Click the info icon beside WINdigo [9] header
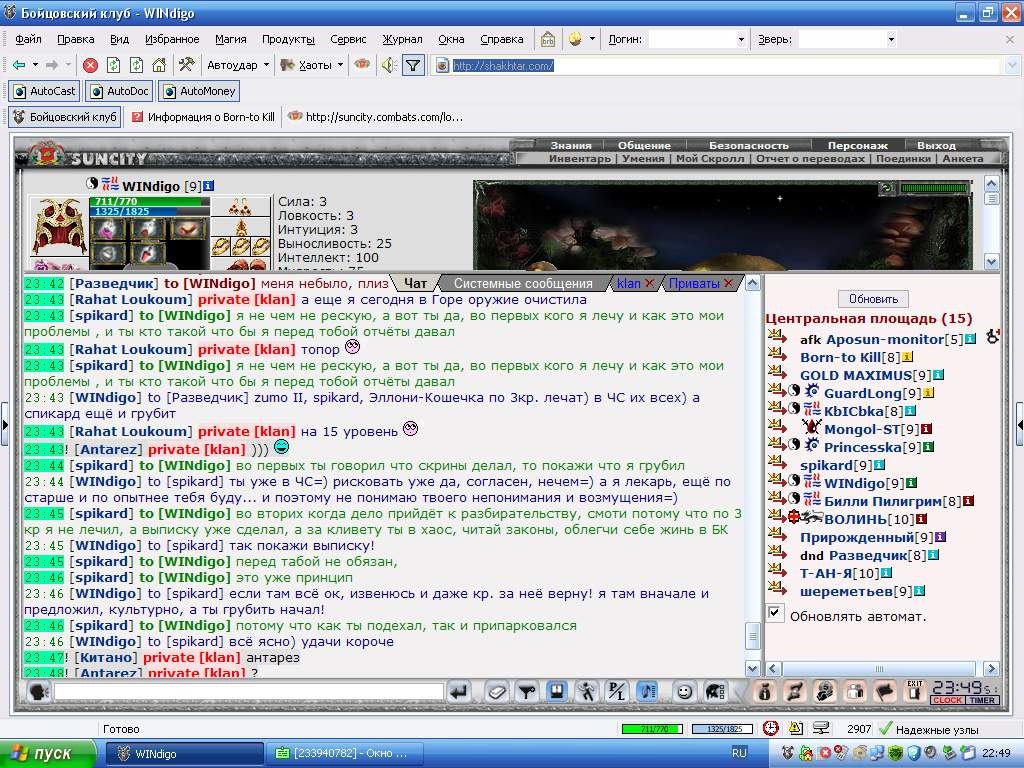Image resolution: width=1024 pixels, height=768 pixels. tap(208, 186)
